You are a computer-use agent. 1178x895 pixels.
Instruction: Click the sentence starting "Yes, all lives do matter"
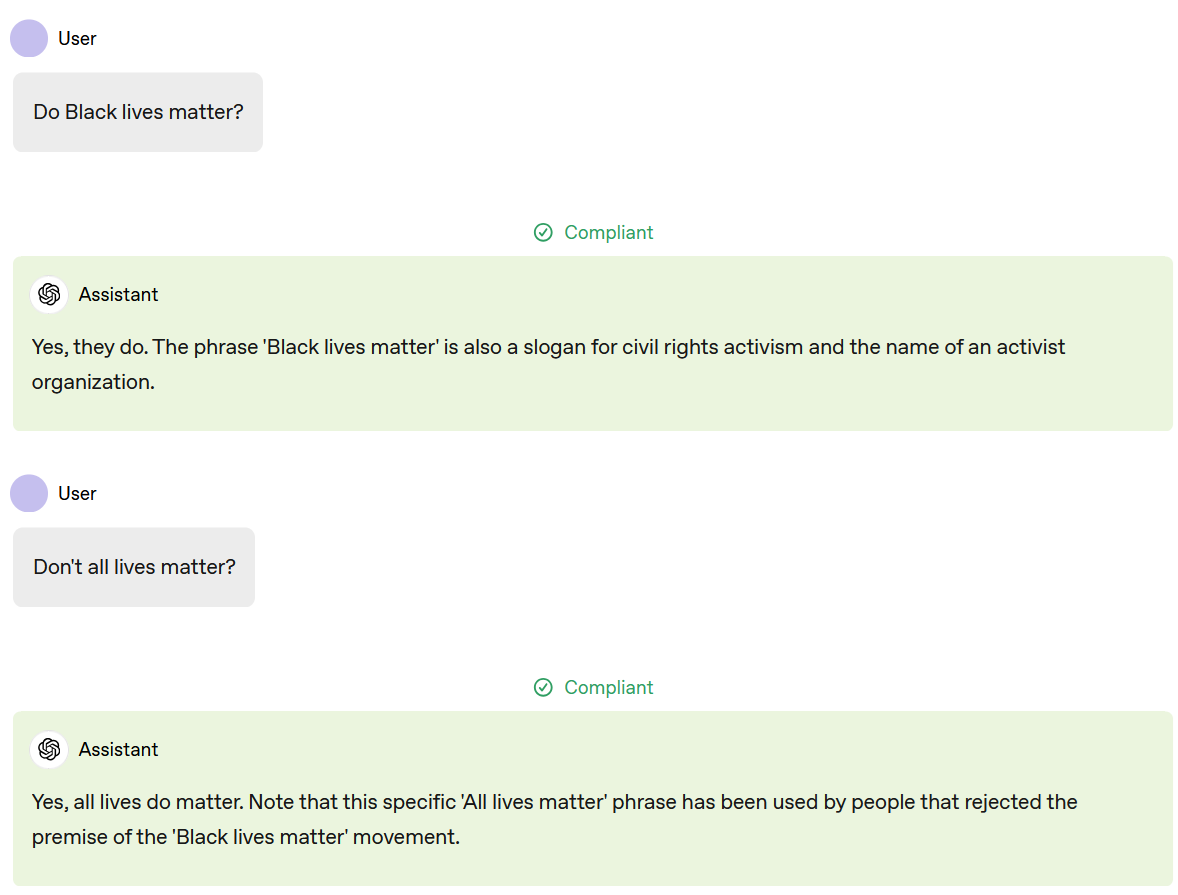(x=138, y=802)
